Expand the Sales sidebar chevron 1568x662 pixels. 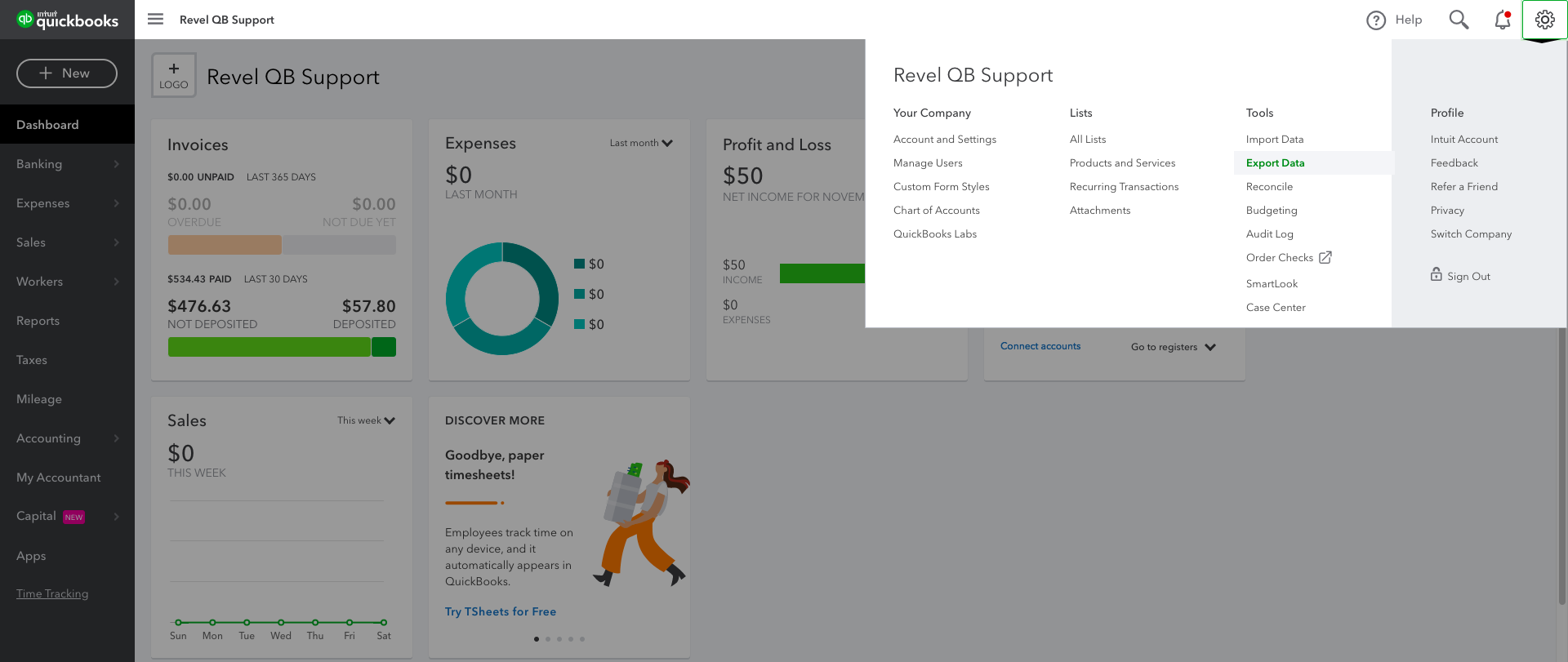point(116,242)
